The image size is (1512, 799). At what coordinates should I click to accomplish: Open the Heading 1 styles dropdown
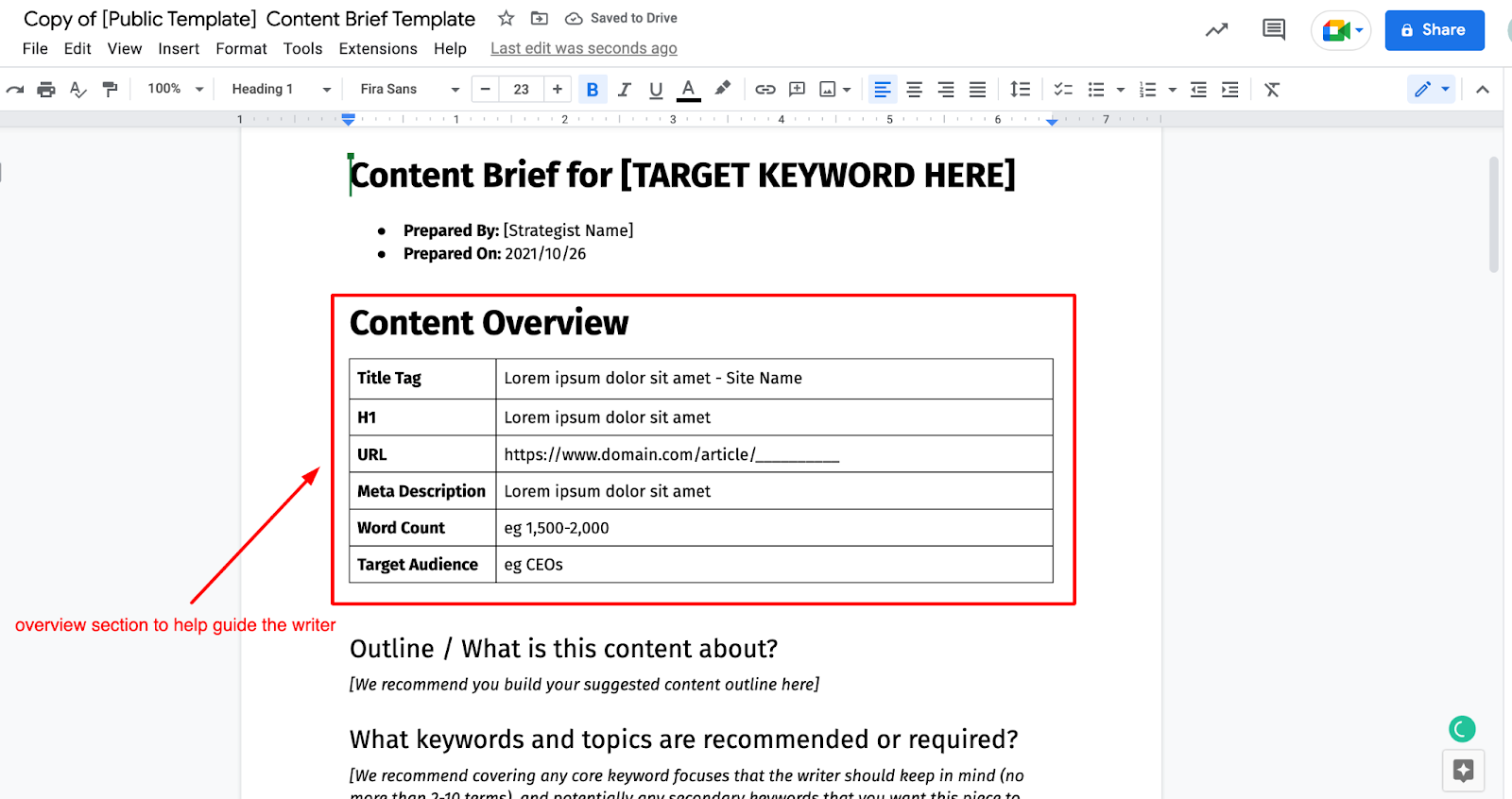click(x=282, y=89)
